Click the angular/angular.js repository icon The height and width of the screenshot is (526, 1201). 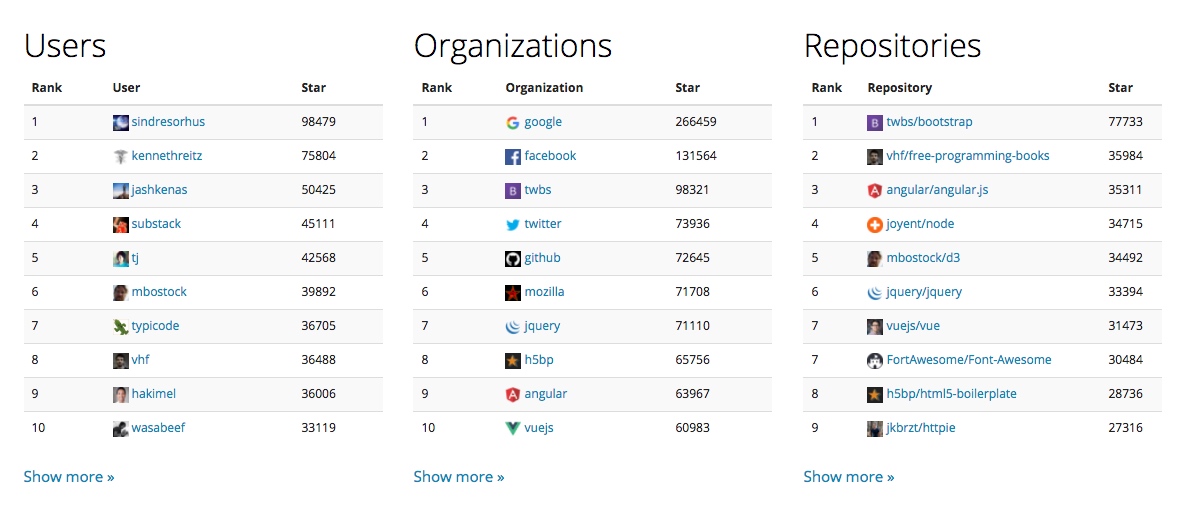click(875, 190)
